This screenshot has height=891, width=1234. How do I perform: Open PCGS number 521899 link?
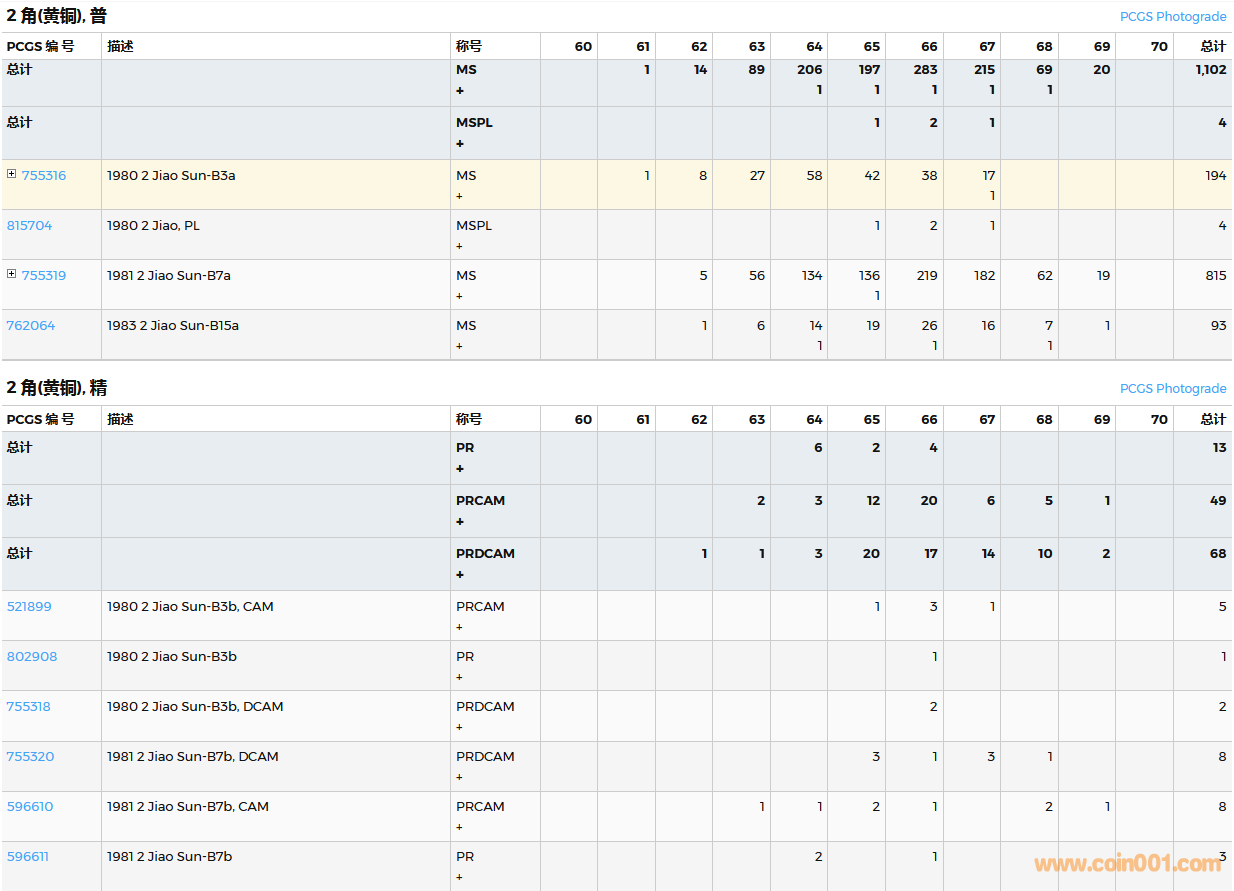[29, 607]
